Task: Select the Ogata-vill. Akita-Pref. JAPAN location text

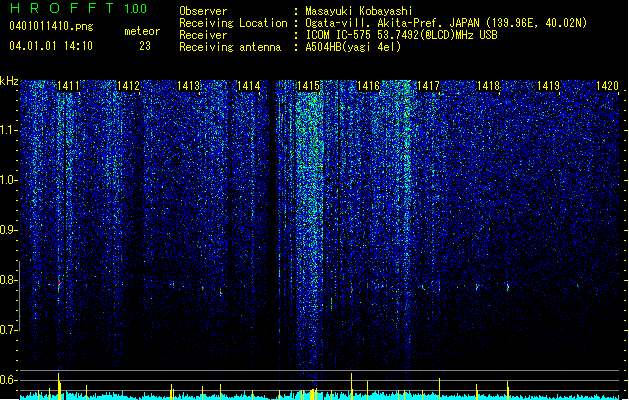Action: 446,23
